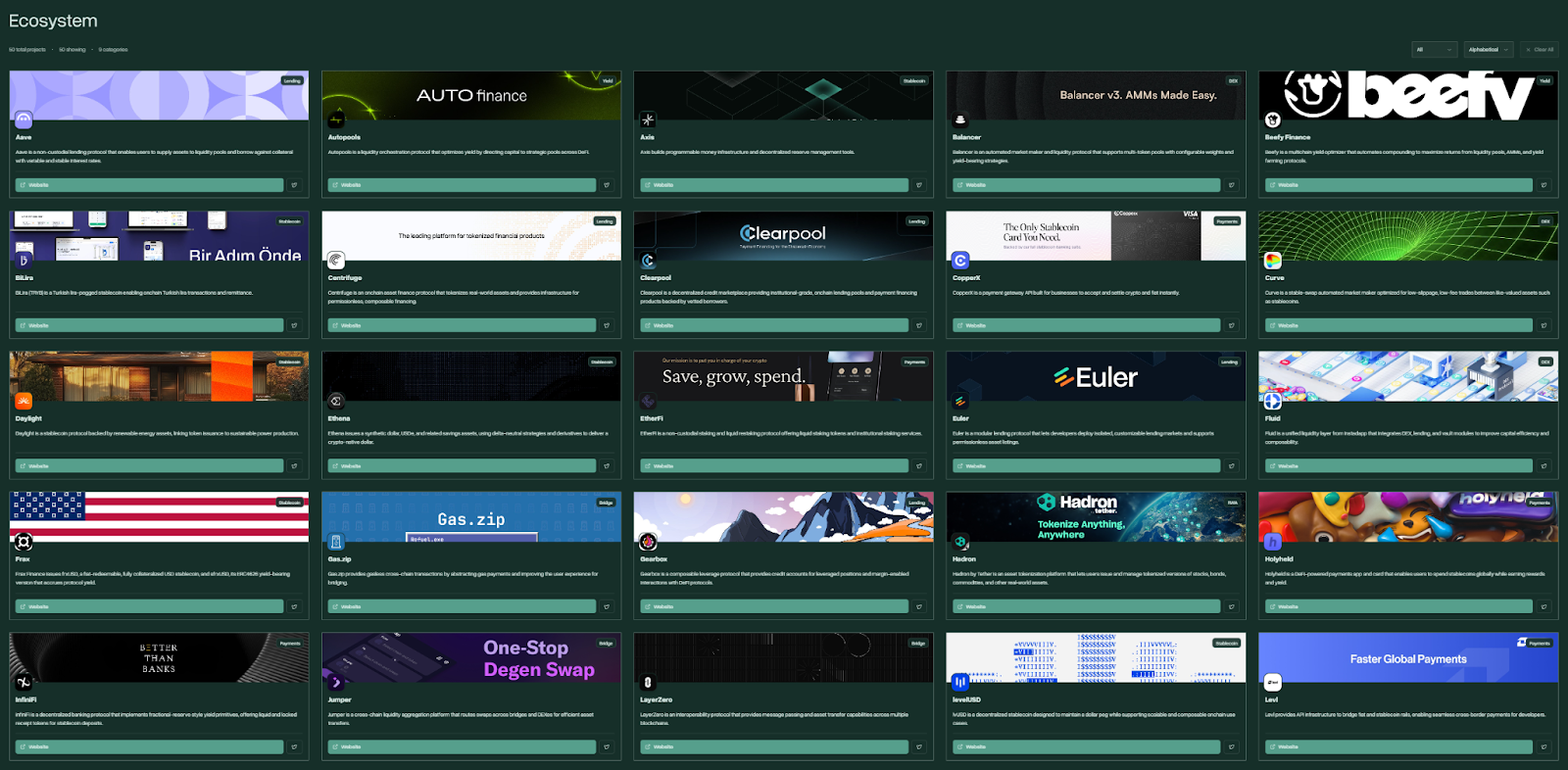
Task: Click the Balancer v3 banner image
Action: click(1096, 95)
